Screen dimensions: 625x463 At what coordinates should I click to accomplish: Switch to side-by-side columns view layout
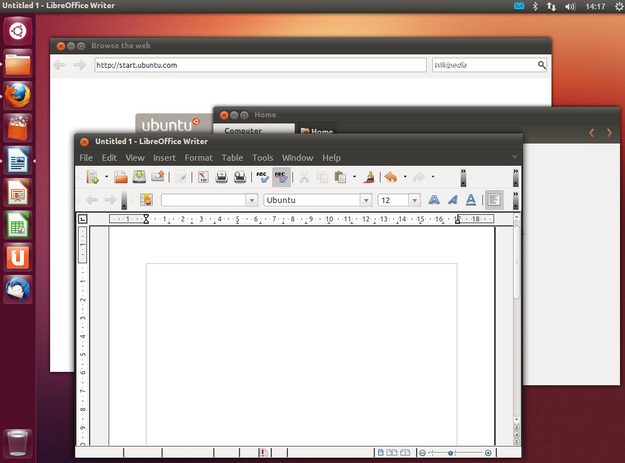392,453
